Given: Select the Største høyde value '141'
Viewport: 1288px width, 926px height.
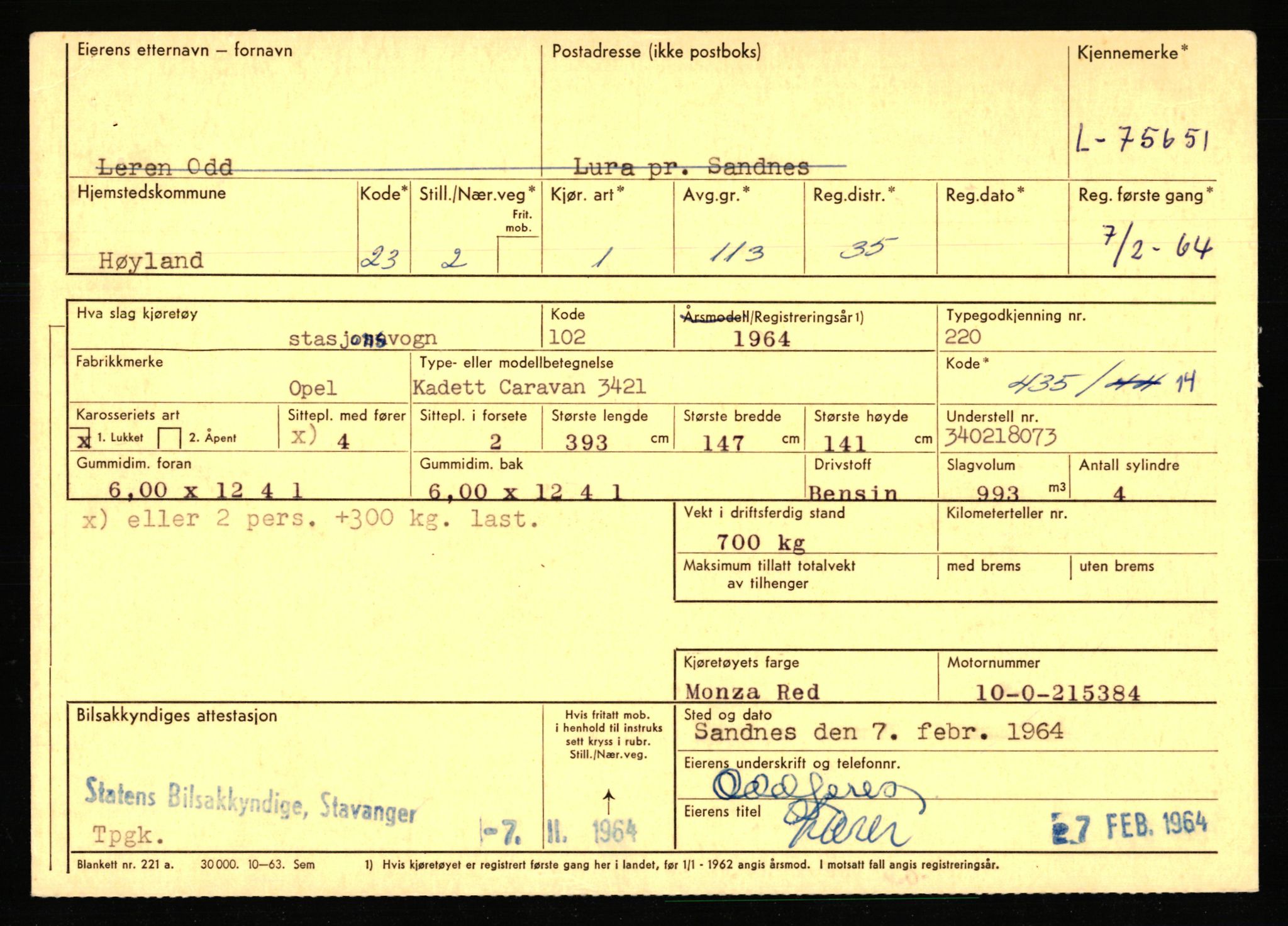Looking at the screenshot, I should click(x=845, y=444).
